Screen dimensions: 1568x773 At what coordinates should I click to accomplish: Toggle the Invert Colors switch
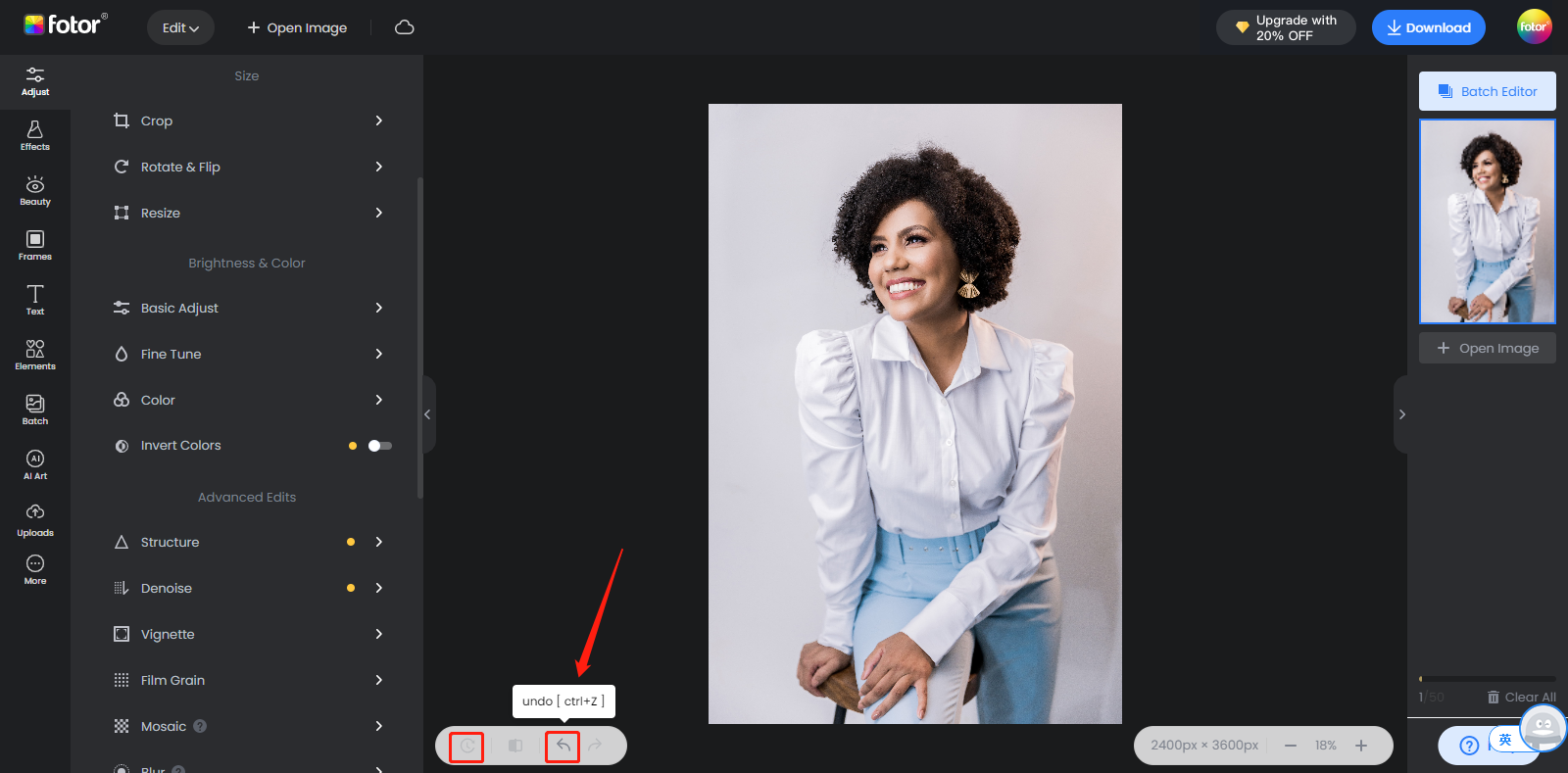(x=379, y=446)
